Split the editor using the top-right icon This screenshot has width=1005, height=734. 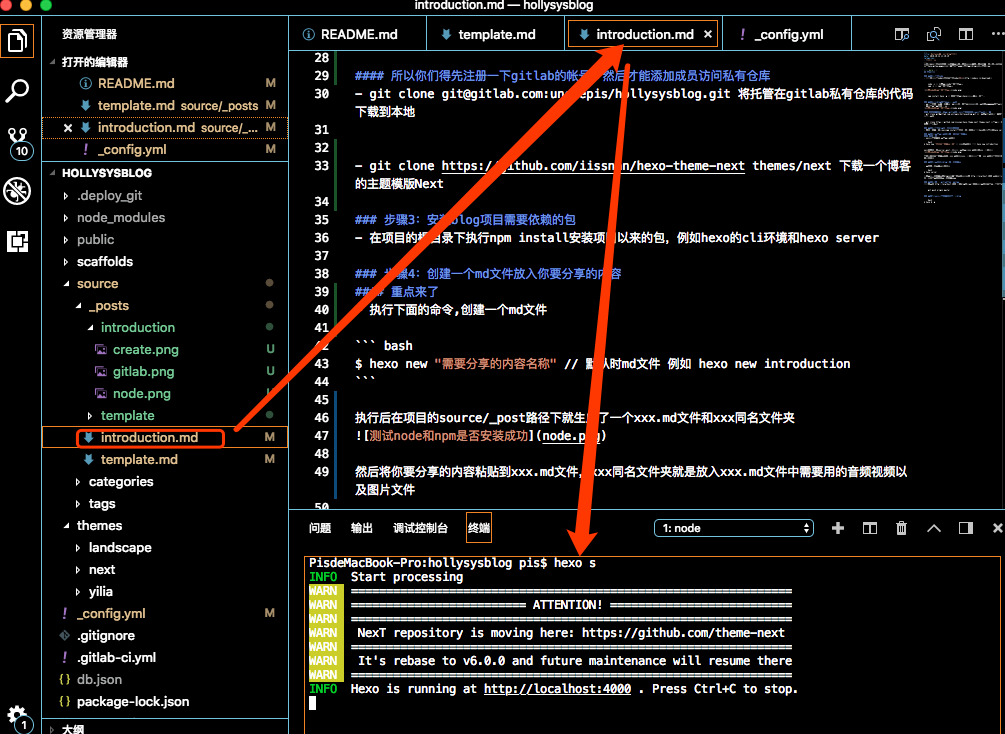pos(965,34)
